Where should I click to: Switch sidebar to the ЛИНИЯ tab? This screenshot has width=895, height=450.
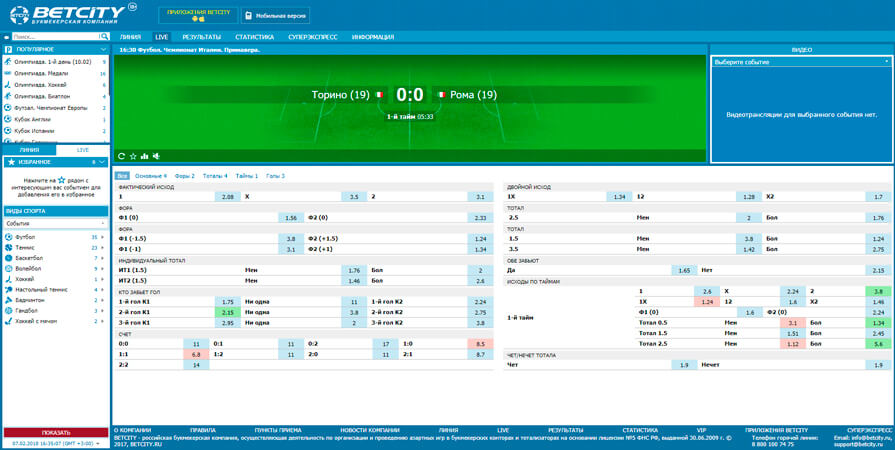[x=29, y=150]
